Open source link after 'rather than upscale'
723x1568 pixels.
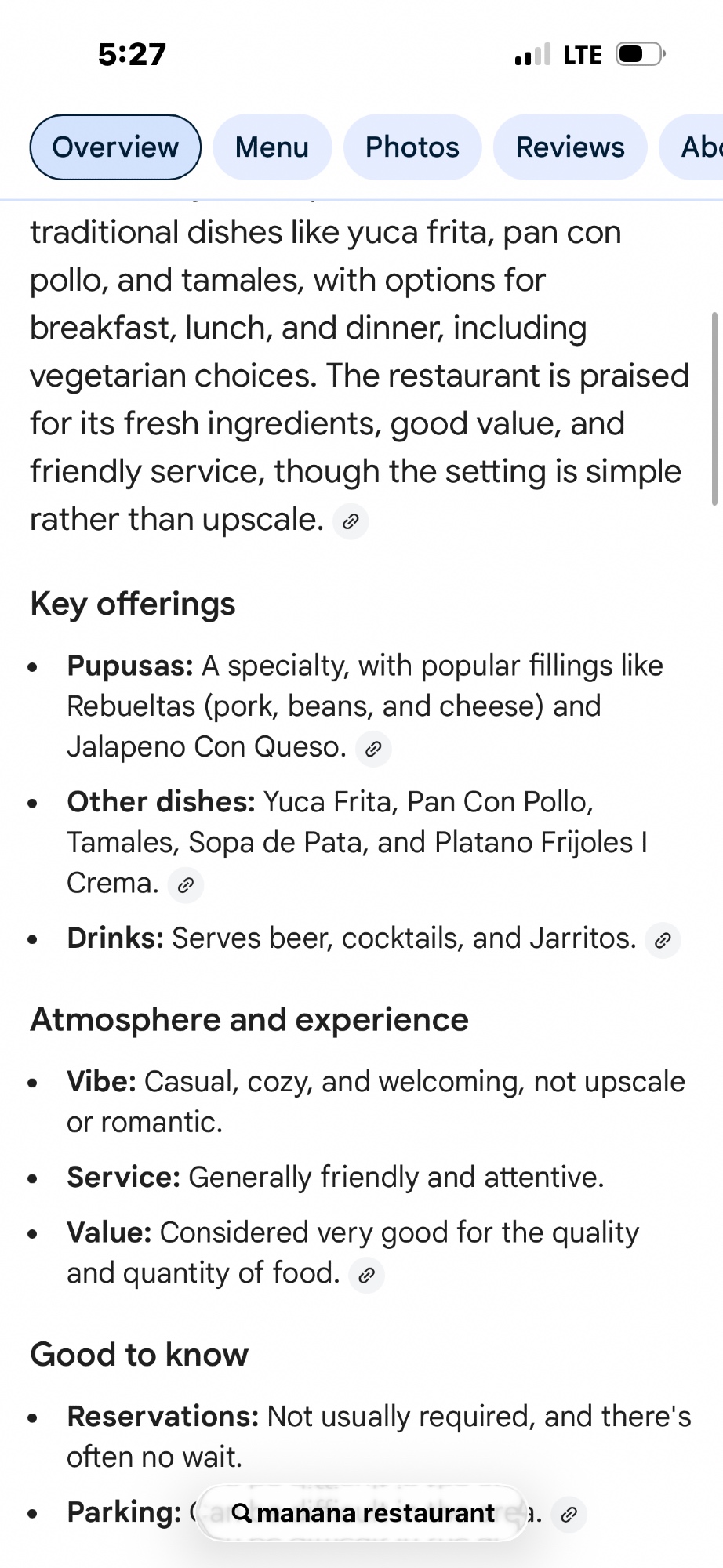point(351,521)
